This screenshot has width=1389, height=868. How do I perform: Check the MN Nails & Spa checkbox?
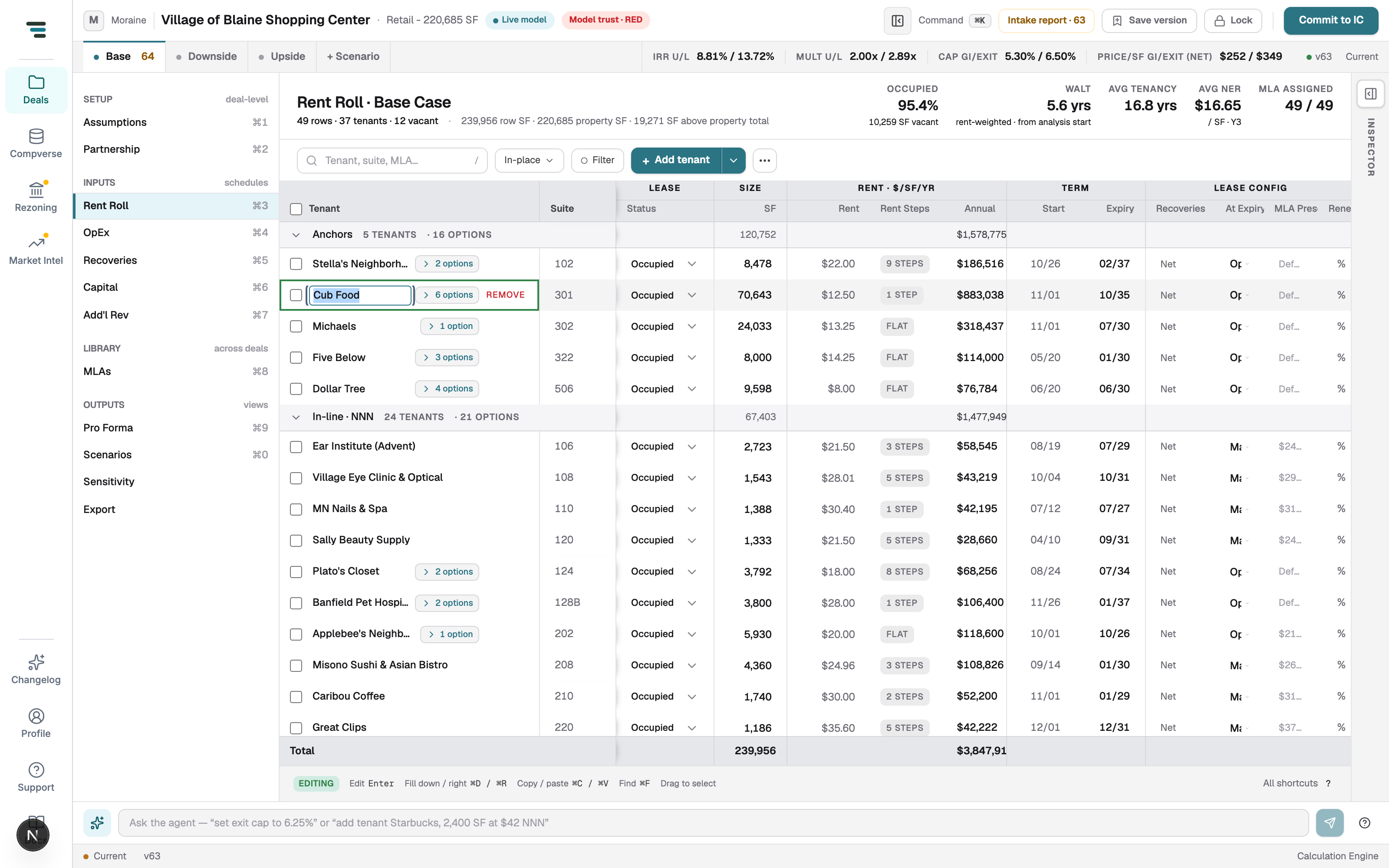(296, 509)
